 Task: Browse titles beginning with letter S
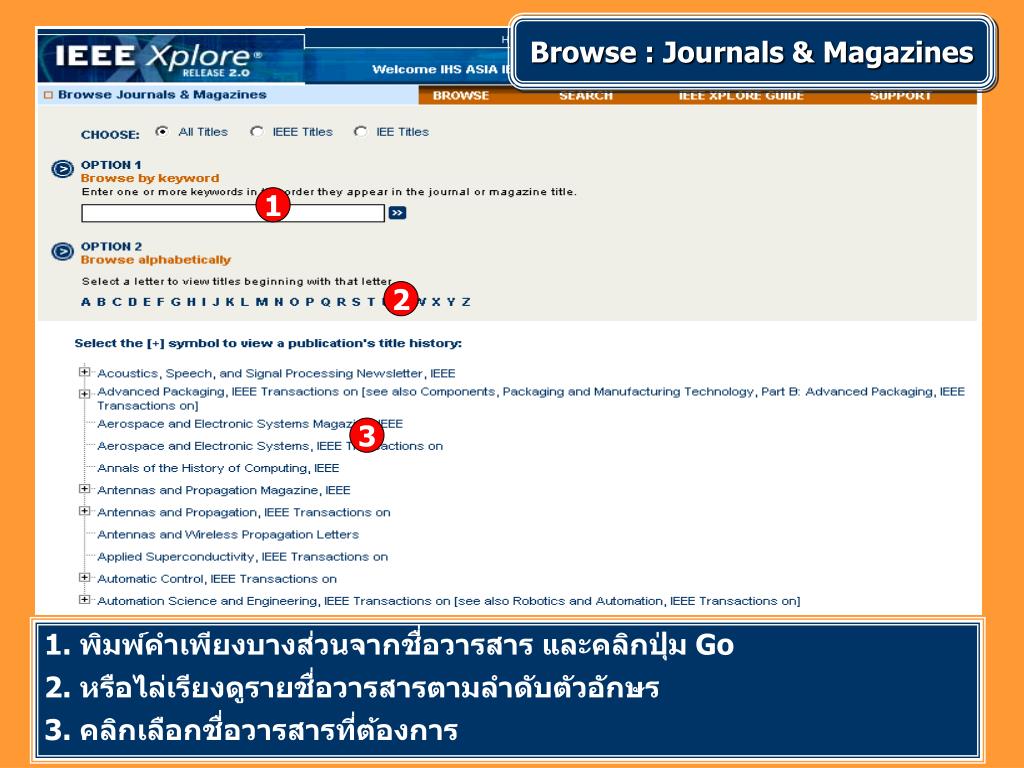pyautogui.click(x=356, y=302)
